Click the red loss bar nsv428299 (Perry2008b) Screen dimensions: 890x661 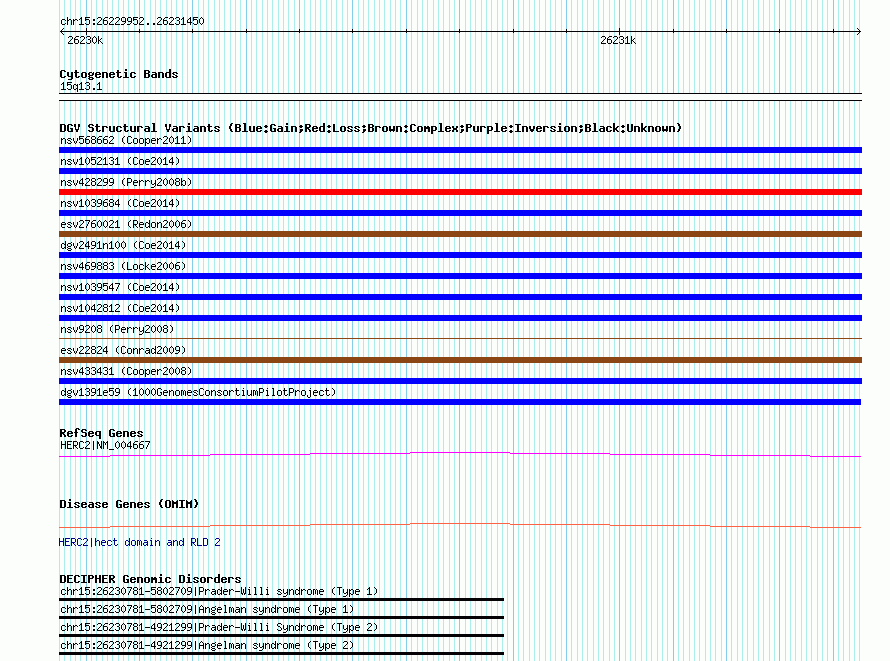(460, 192)
